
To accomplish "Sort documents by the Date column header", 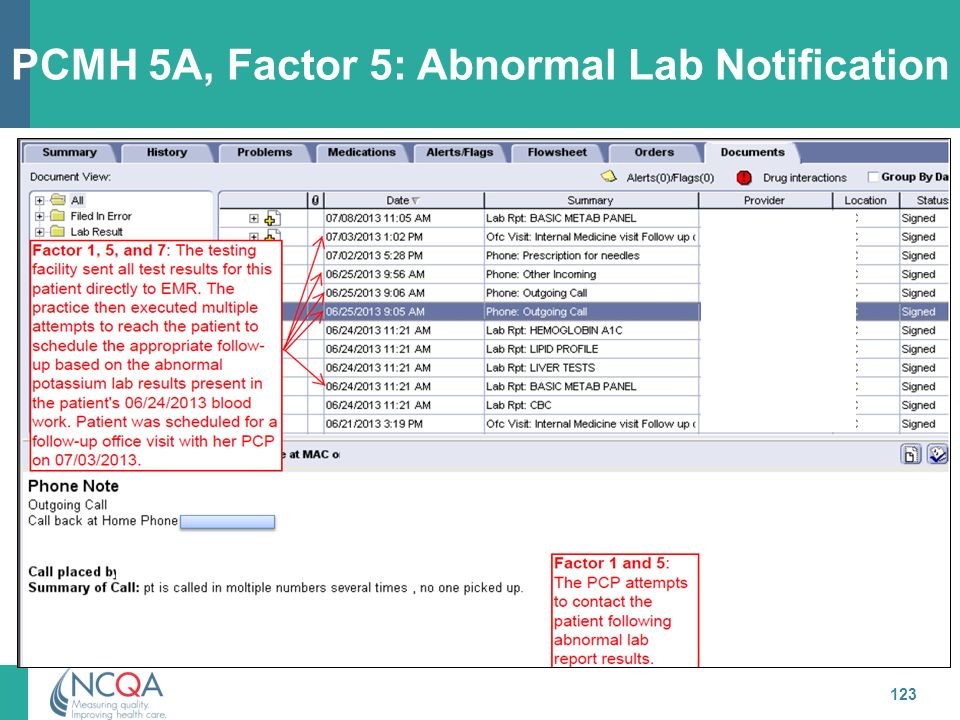I will click(403, 200).
